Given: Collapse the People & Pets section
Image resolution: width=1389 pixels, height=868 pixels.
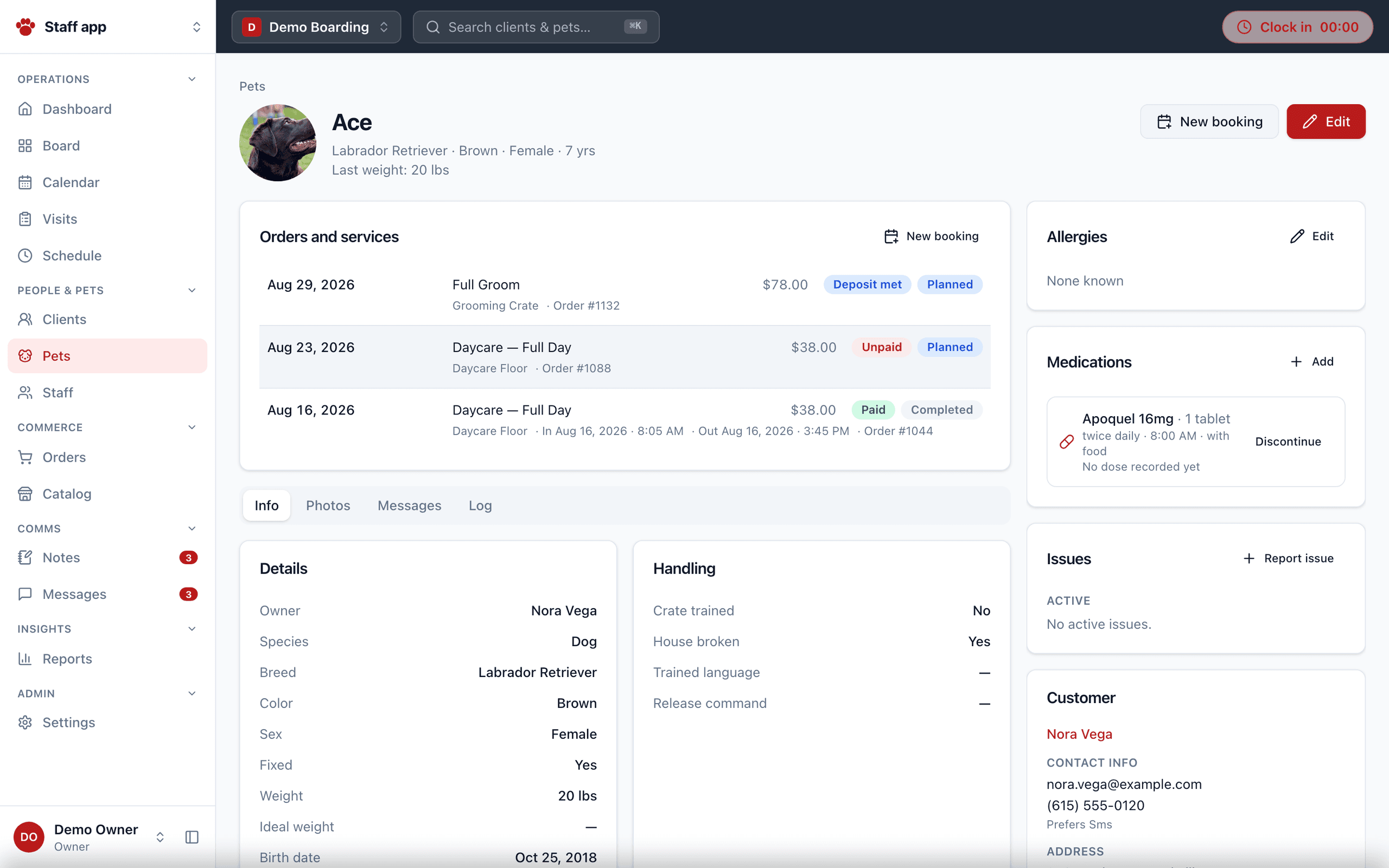Looking at the screenshot, I should pyautogui.click(x=192, y=290).
